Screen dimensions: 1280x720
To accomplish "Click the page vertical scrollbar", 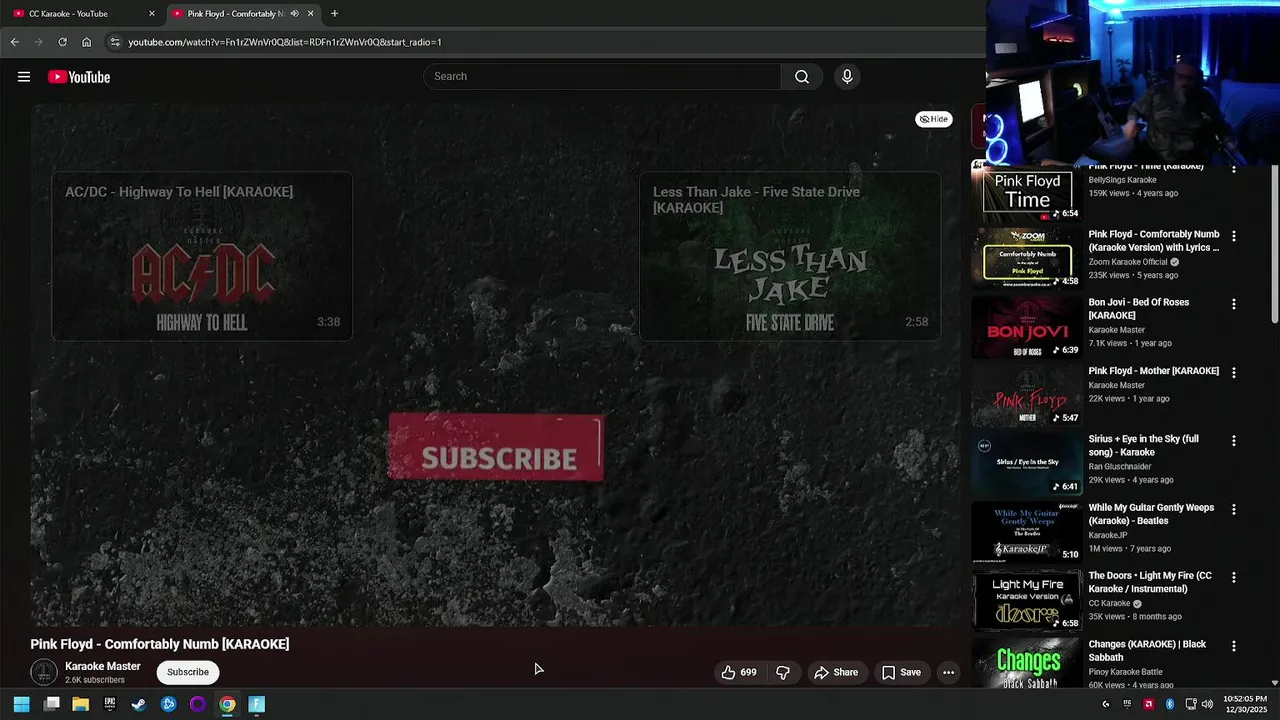I will tap(1274, 245).
